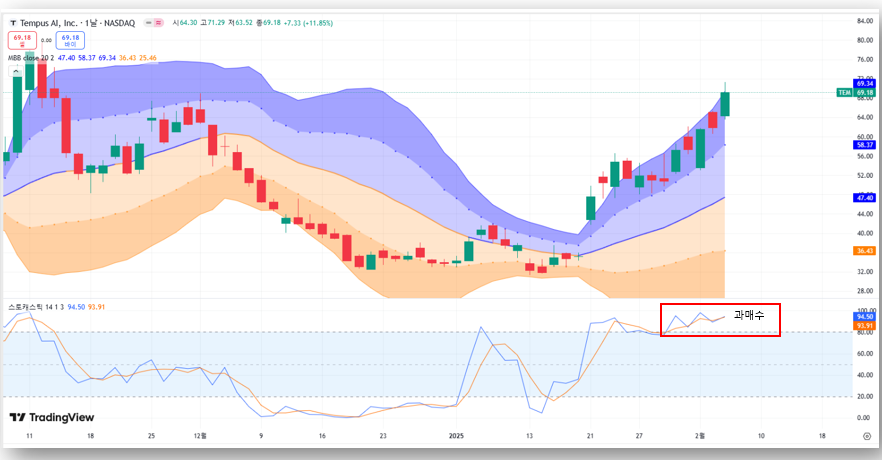Click the 84.00 price axis tick
This screenshot has width=882, height=460.
865,21
